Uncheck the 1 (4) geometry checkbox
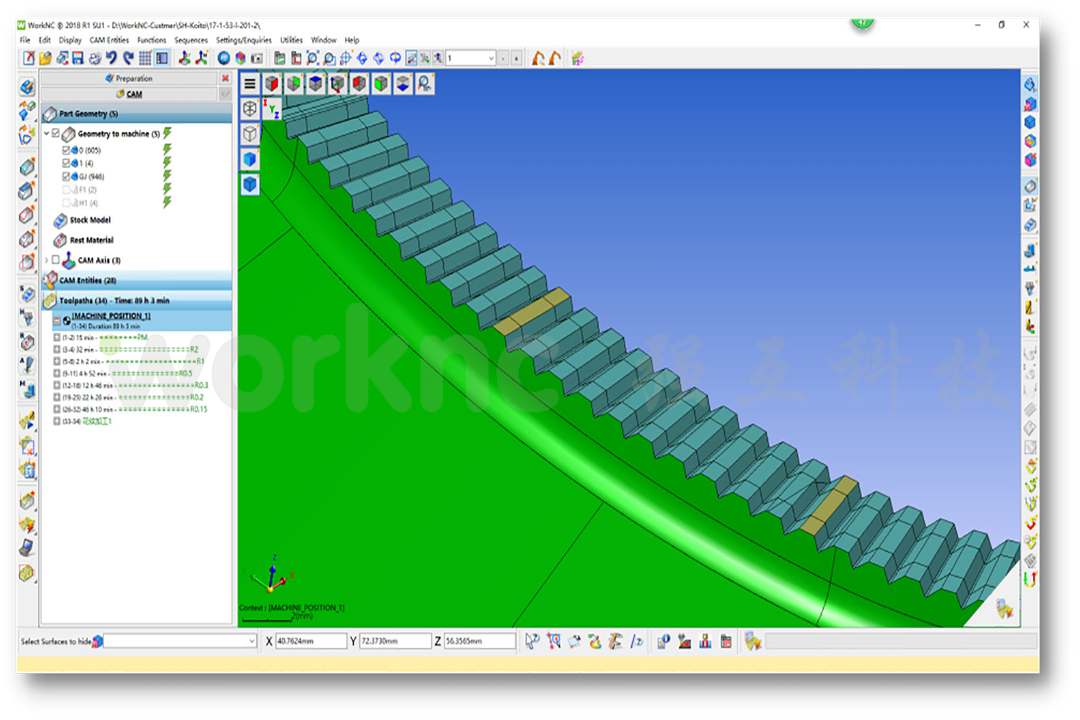1080x720 pixels. [x=66, y=163]
